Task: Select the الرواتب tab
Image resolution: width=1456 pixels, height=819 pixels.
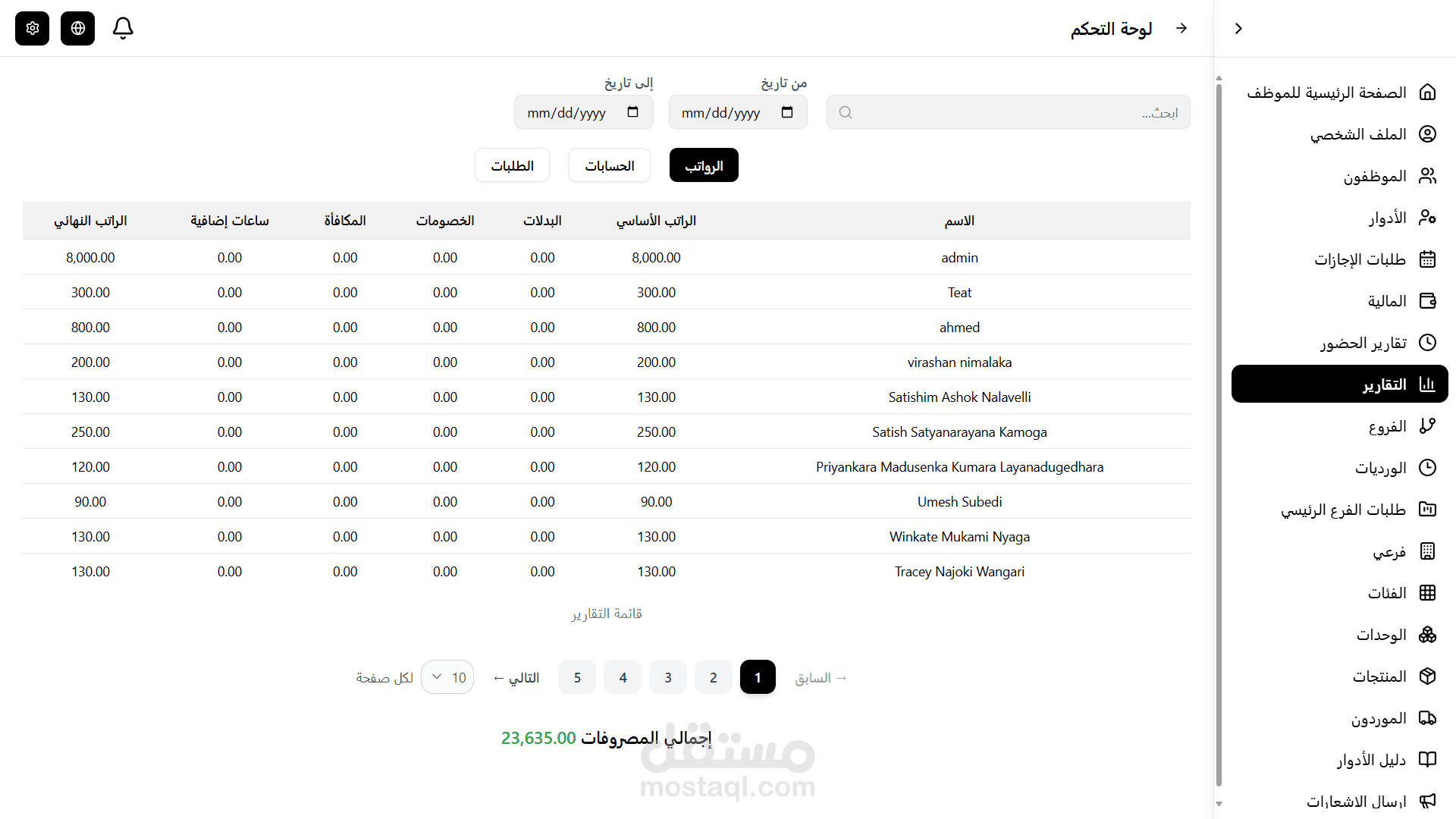Action: (704, 165)
